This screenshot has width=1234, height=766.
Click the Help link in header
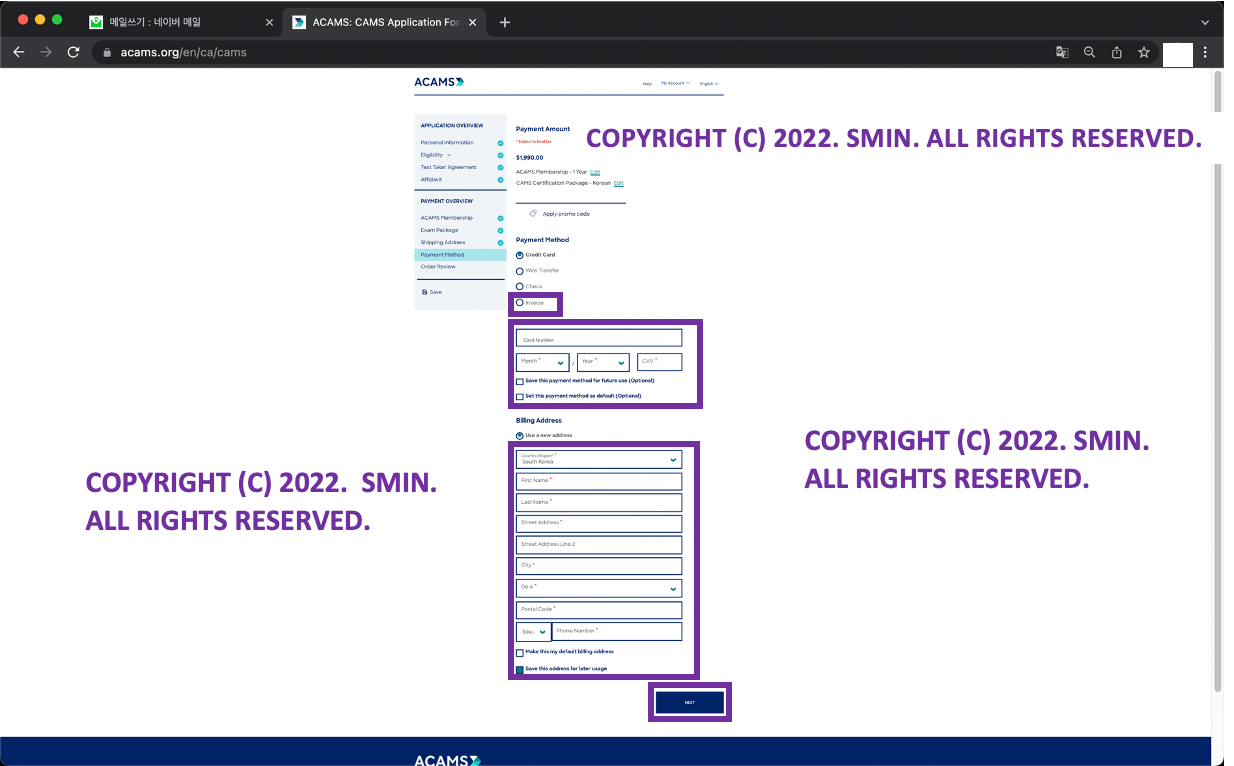tap(647, 84)
